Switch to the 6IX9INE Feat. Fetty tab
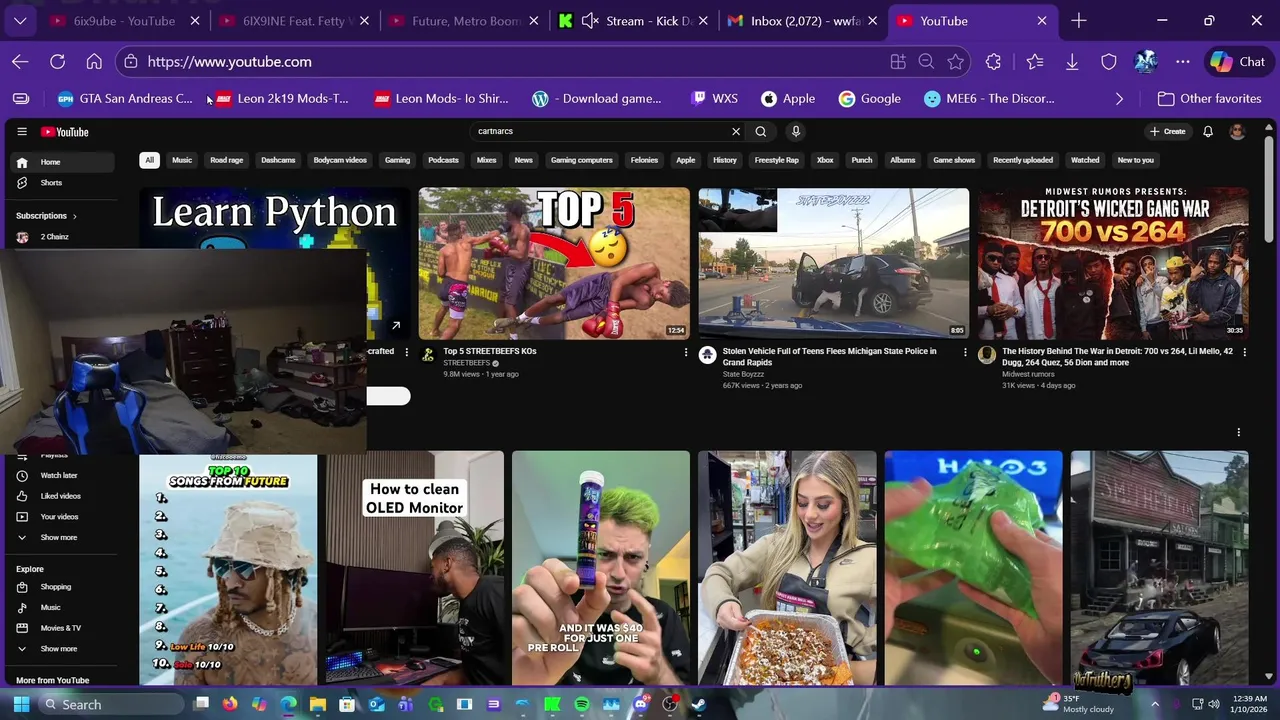 click(x=293, y=21)
